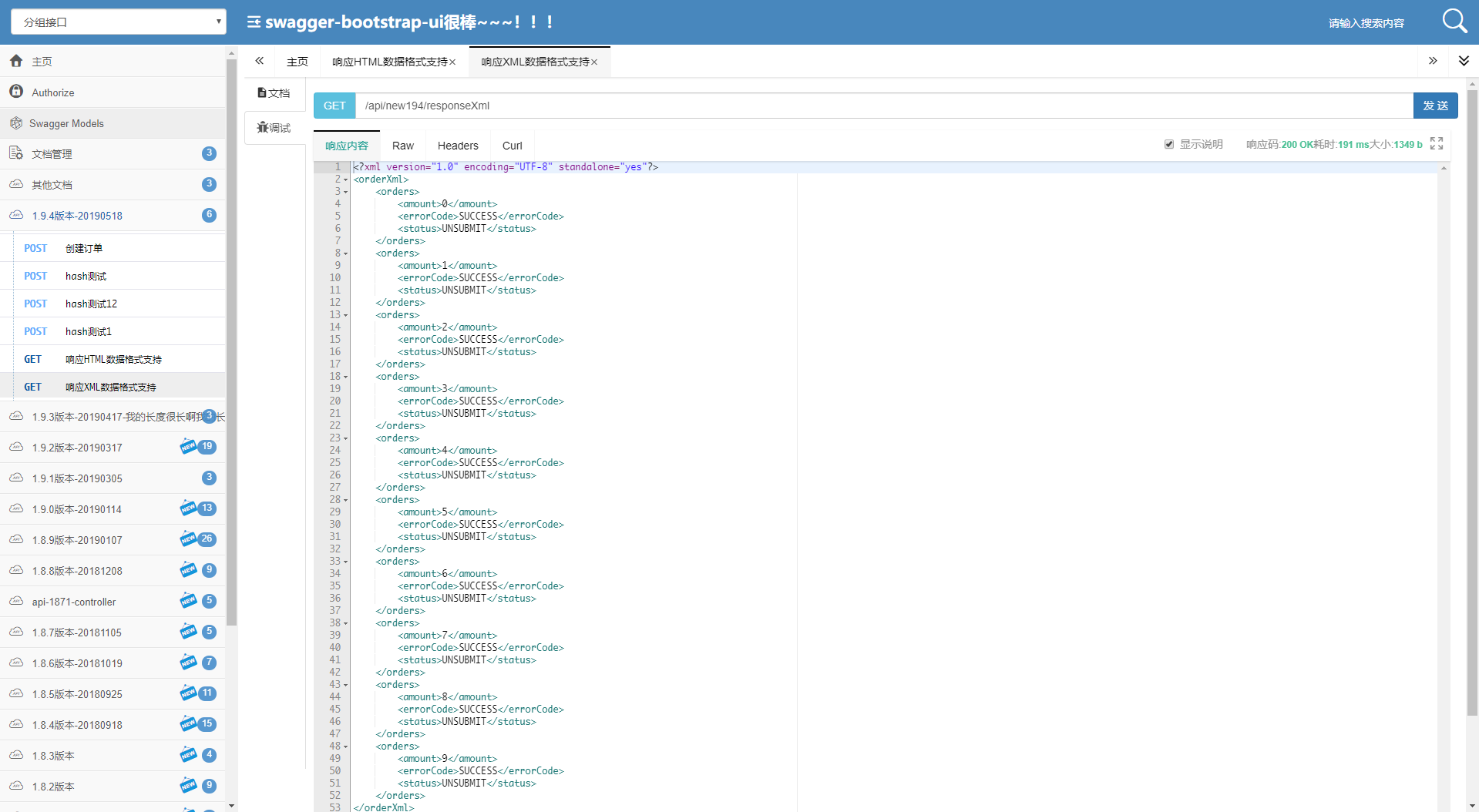Switch to the Headers tab

458,146
